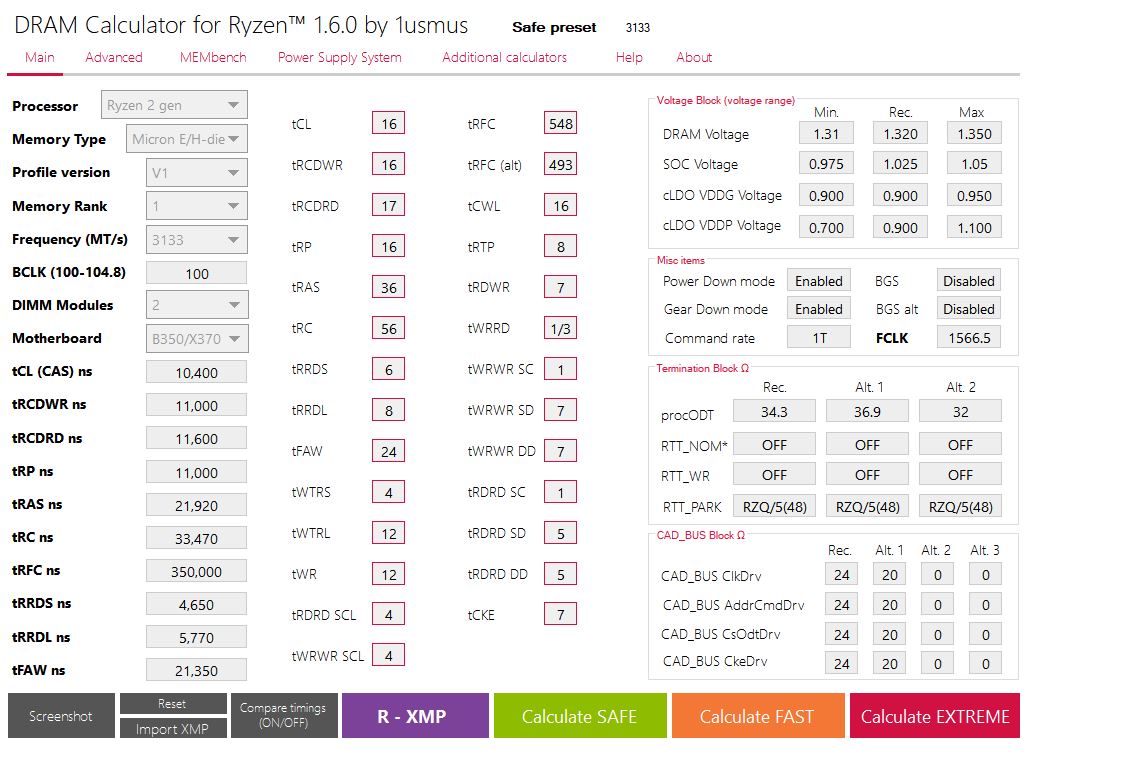This screenshot has height=782, width=1129.
Task: Switch to the Advanced tab
Action: pyautogui.click(x=114, y=58)
